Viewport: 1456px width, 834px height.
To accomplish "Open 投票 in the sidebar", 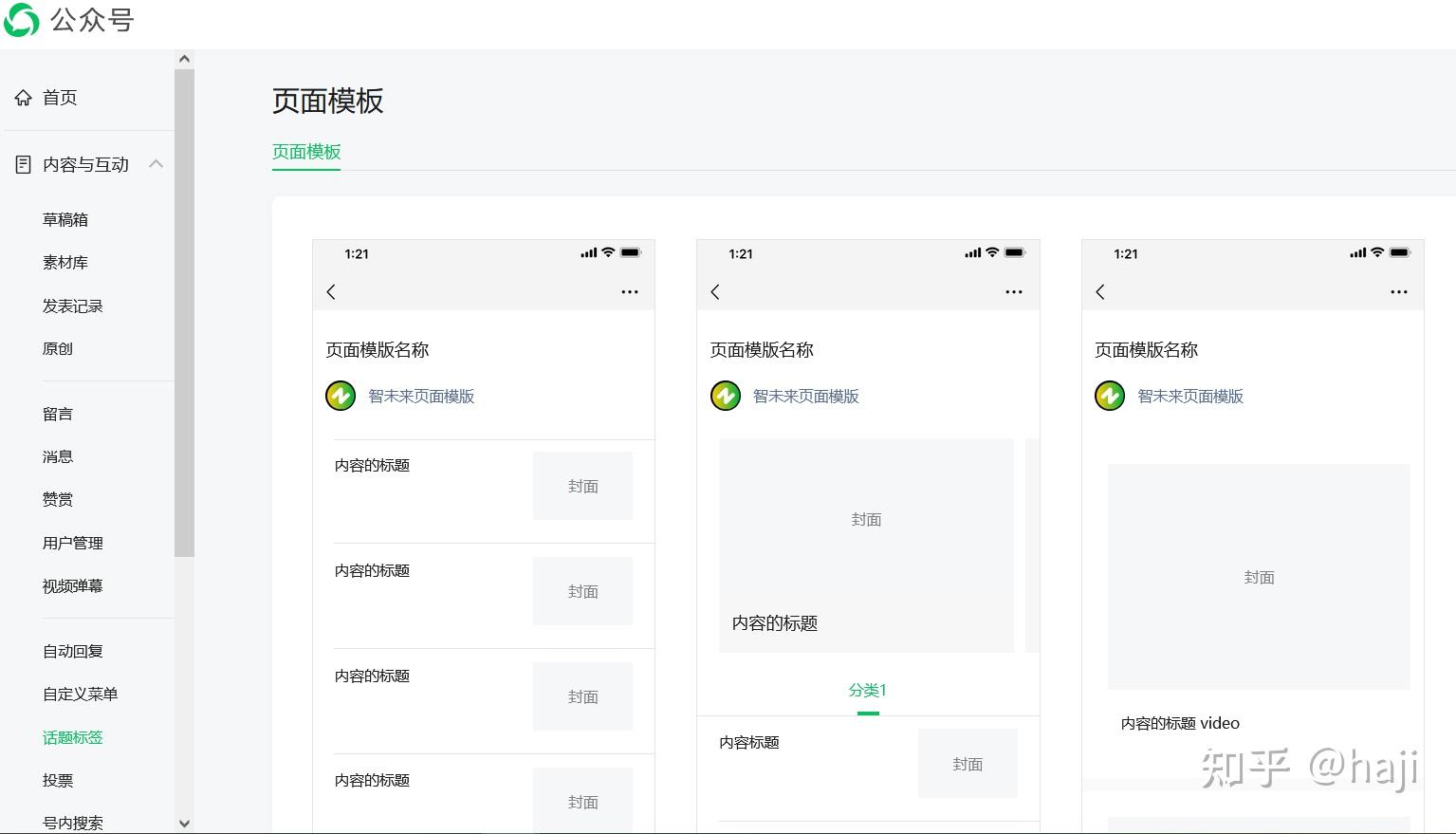I will [58, 780].
